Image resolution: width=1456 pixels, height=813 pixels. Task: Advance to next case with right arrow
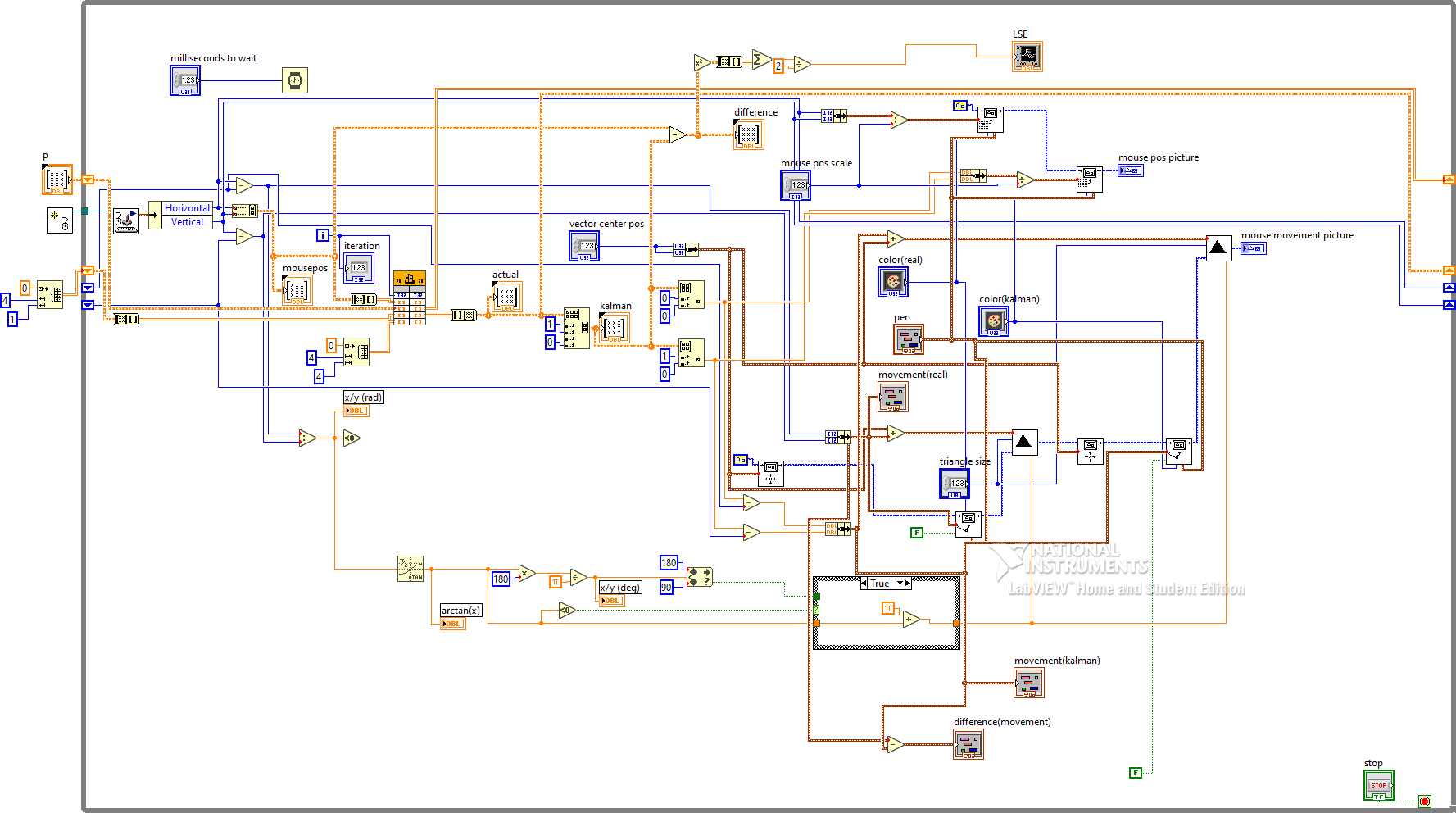coord(908,584)
